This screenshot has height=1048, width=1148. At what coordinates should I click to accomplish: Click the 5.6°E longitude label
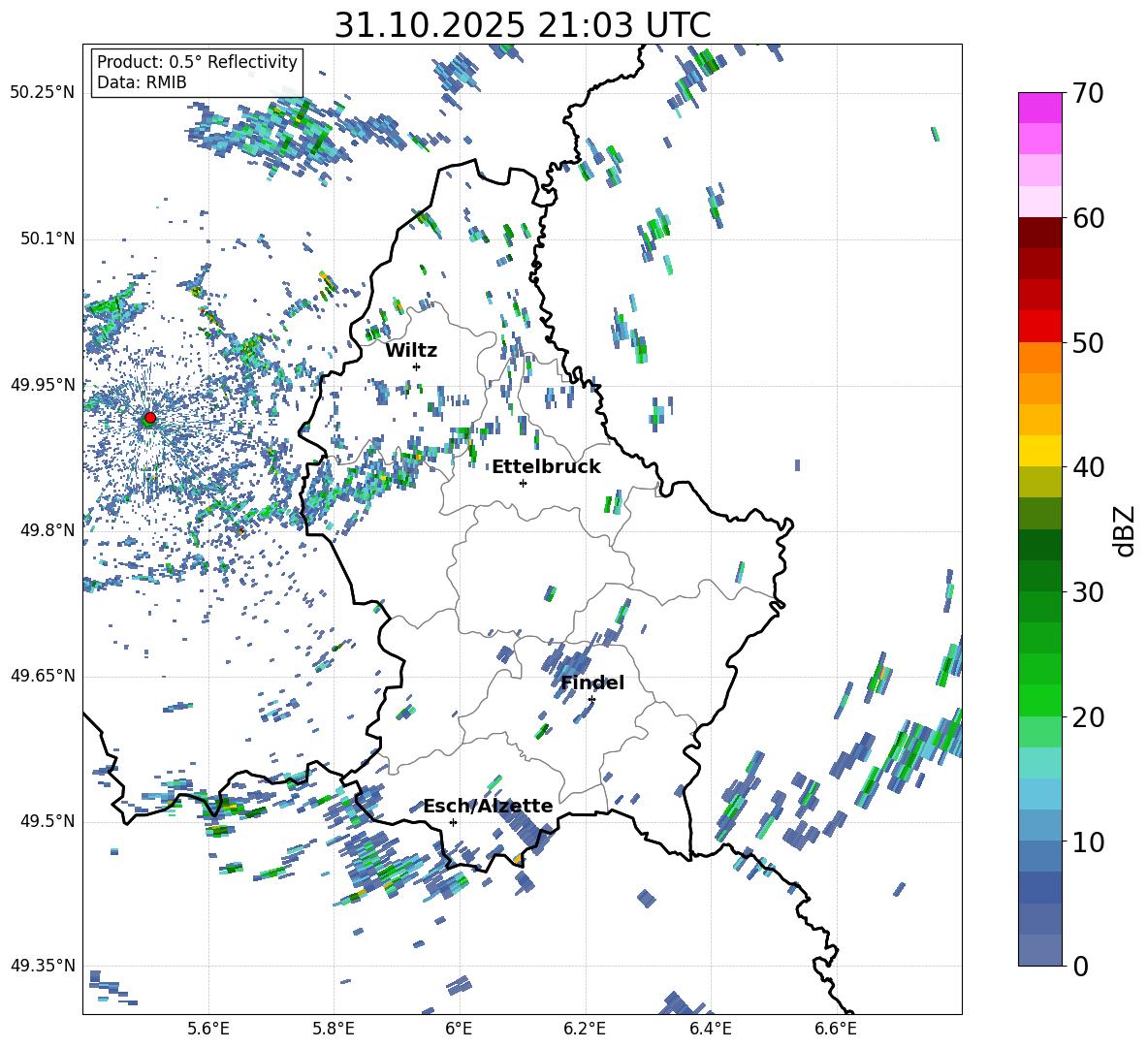pos(208,1029)
